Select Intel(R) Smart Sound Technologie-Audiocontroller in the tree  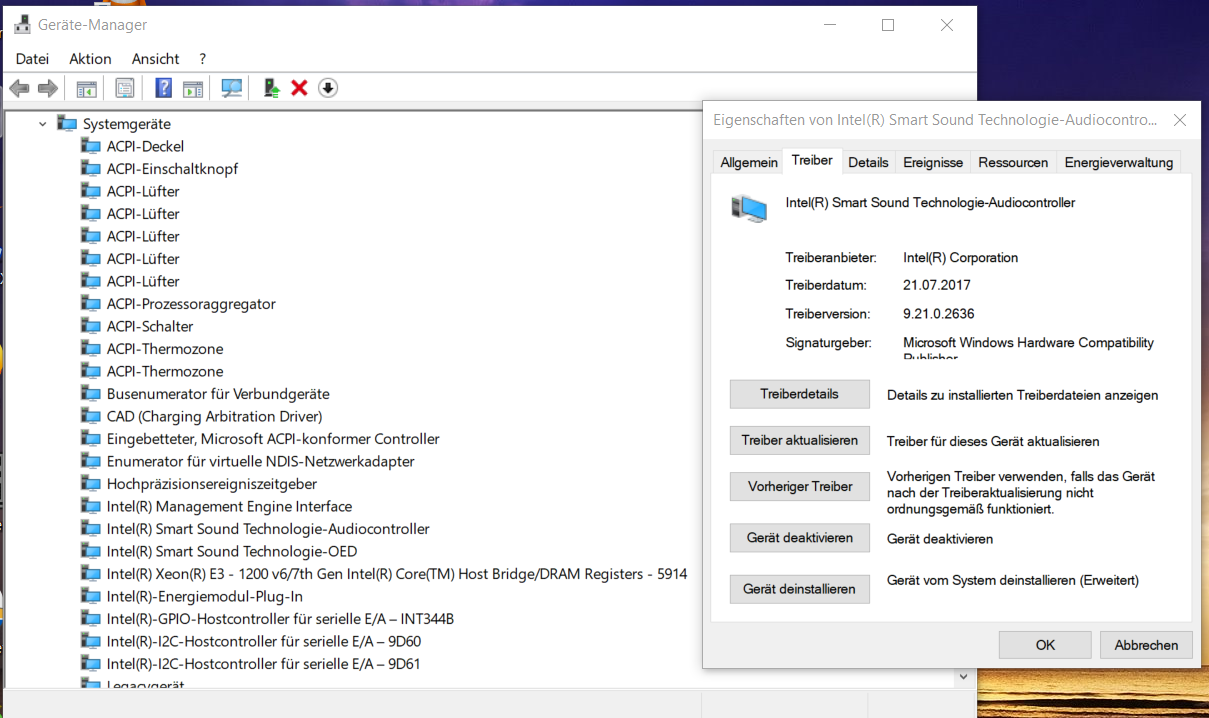(x=268, y=529)
